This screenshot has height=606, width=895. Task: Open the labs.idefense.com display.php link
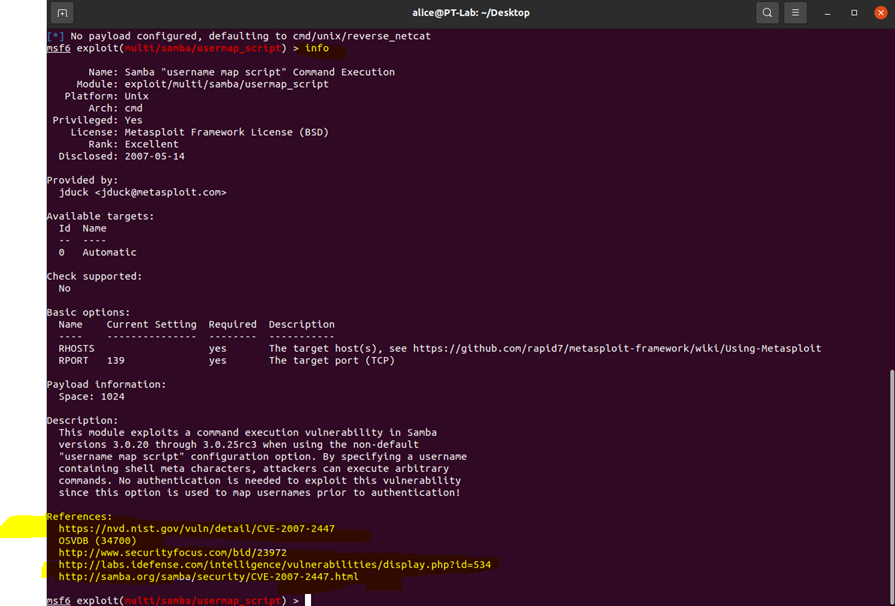275,564
